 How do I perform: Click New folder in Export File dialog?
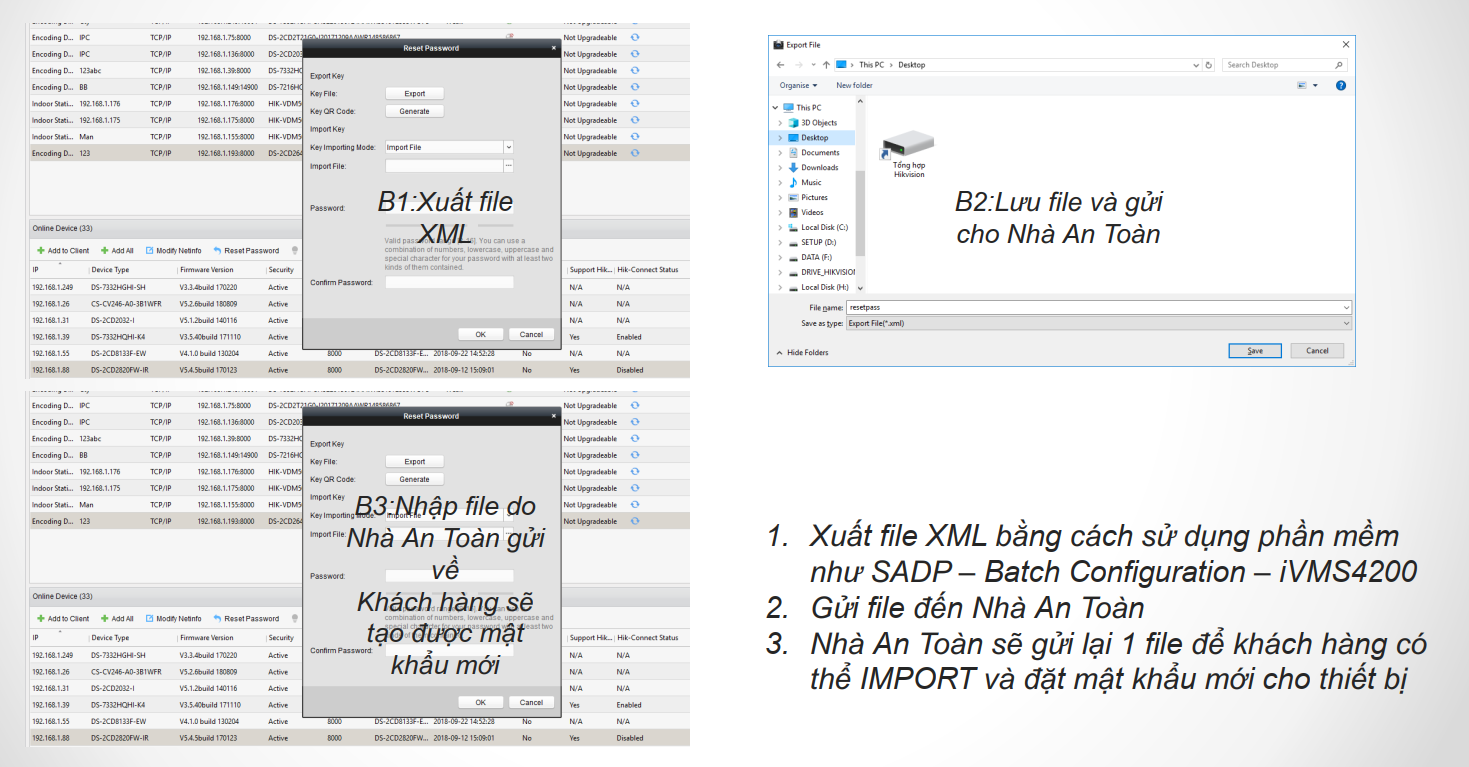click(x=854, y=85)
